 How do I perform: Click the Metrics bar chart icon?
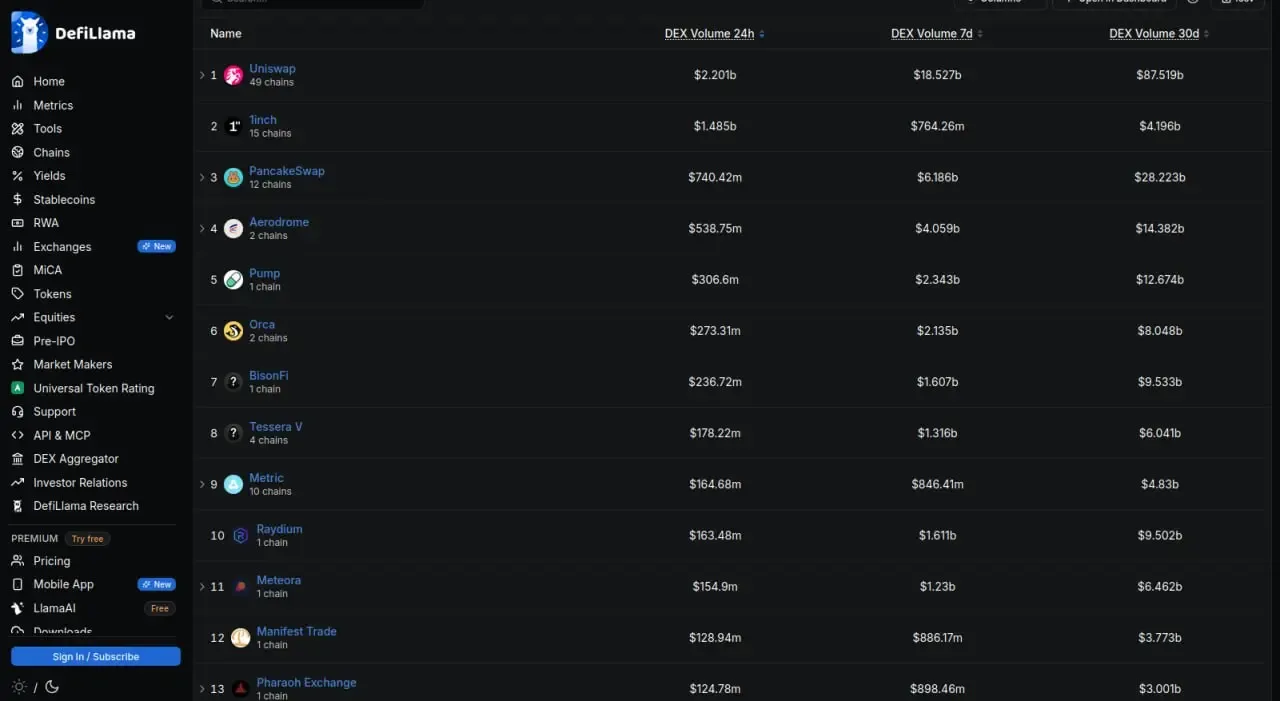[x=17, y=105]
